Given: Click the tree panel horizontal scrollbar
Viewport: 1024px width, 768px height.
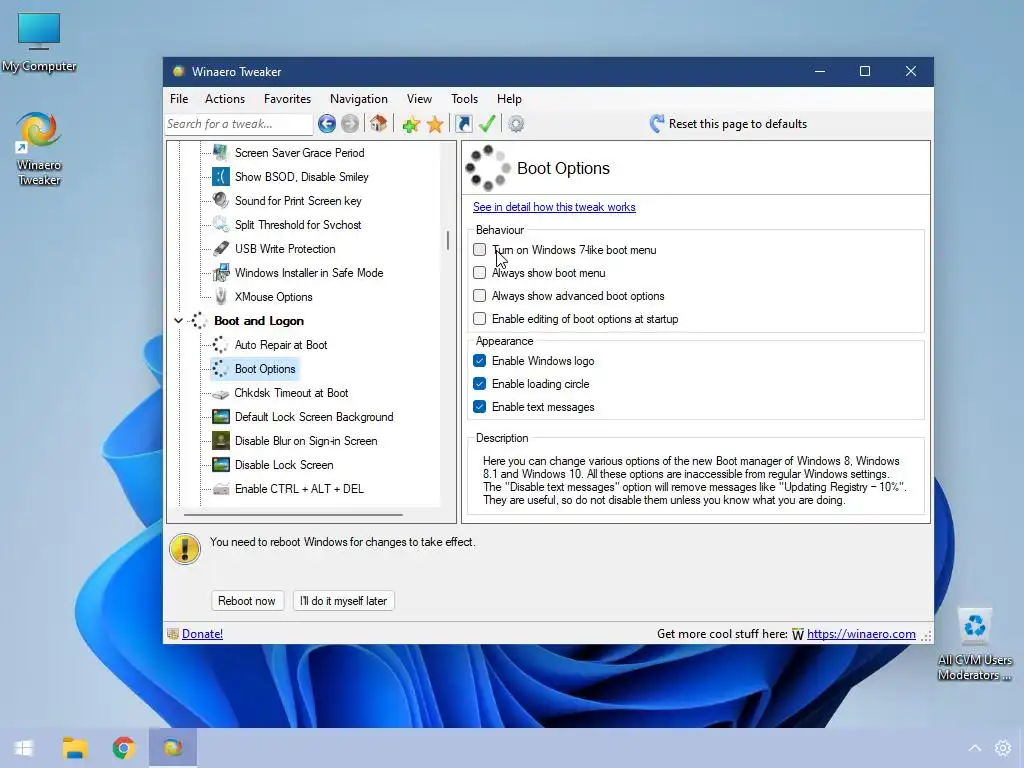Looking at the screenshot, I should point(293,515).
